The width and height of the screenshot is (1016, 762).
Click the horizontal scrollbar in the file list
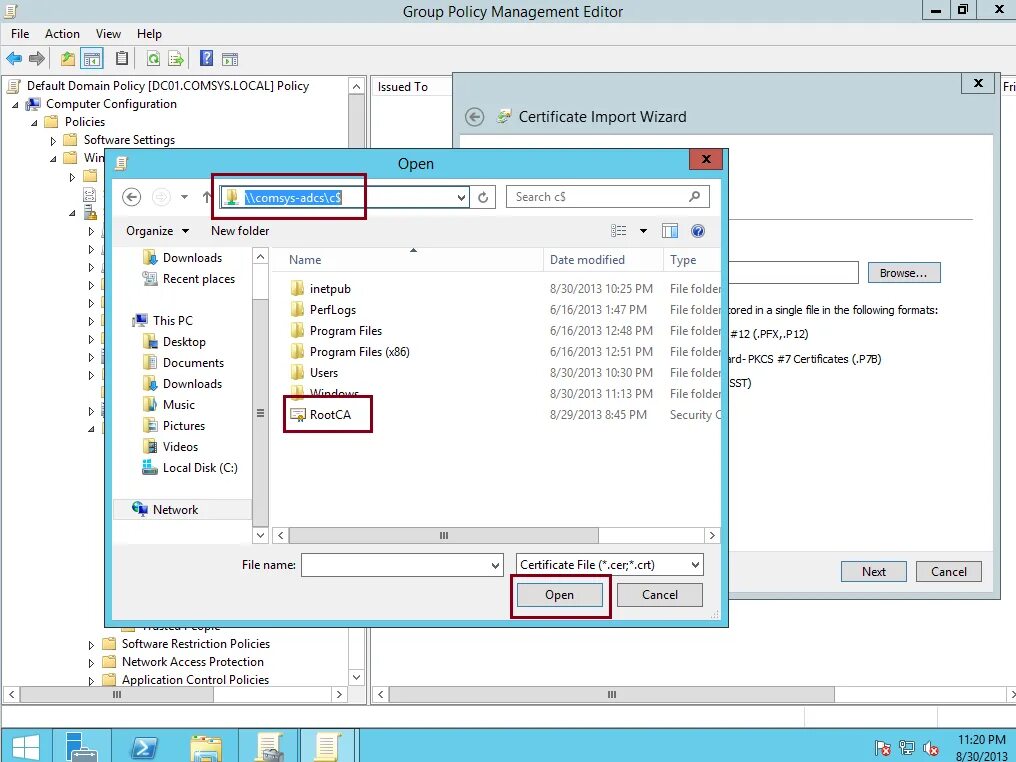444,535
